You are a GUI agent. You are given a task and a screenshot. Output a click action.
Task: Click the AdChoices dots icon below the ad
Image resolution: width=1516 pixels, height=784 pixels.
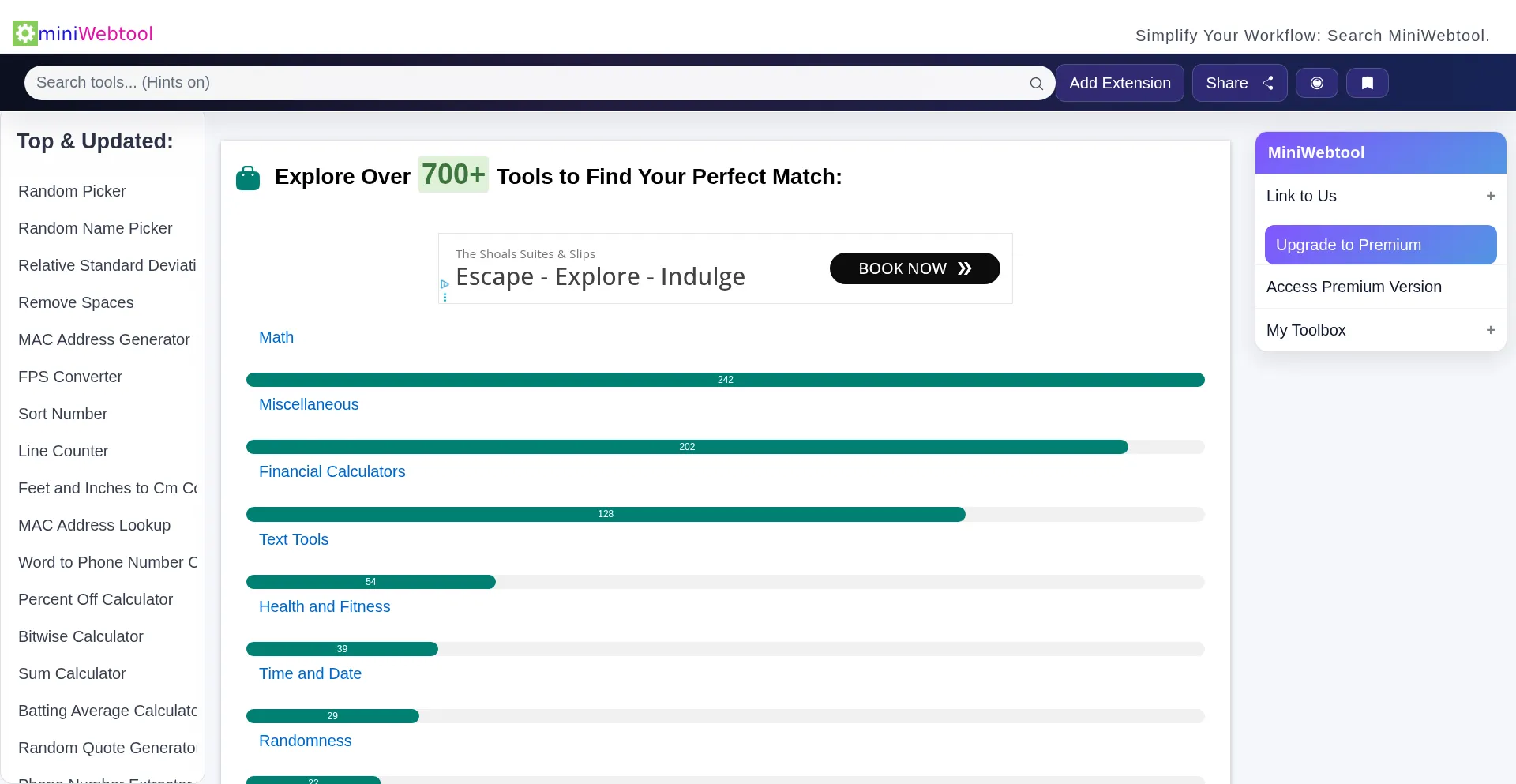tap(445, 298)
